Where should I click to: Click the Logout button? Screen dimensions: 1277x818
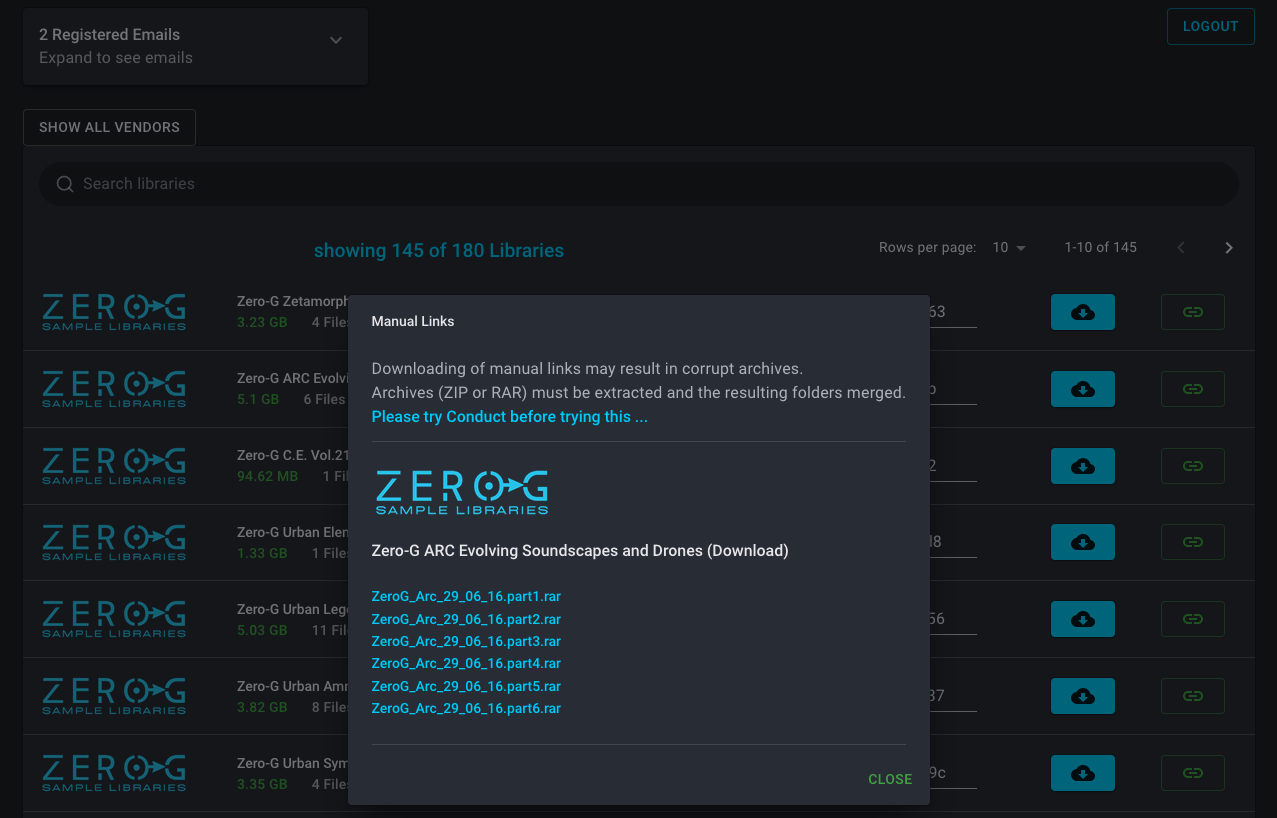coord(1210,27)
